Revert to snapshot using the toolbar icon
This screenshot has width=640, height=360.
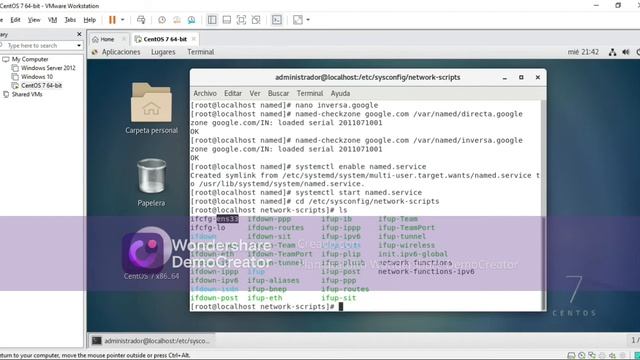[x=176, y=20]
